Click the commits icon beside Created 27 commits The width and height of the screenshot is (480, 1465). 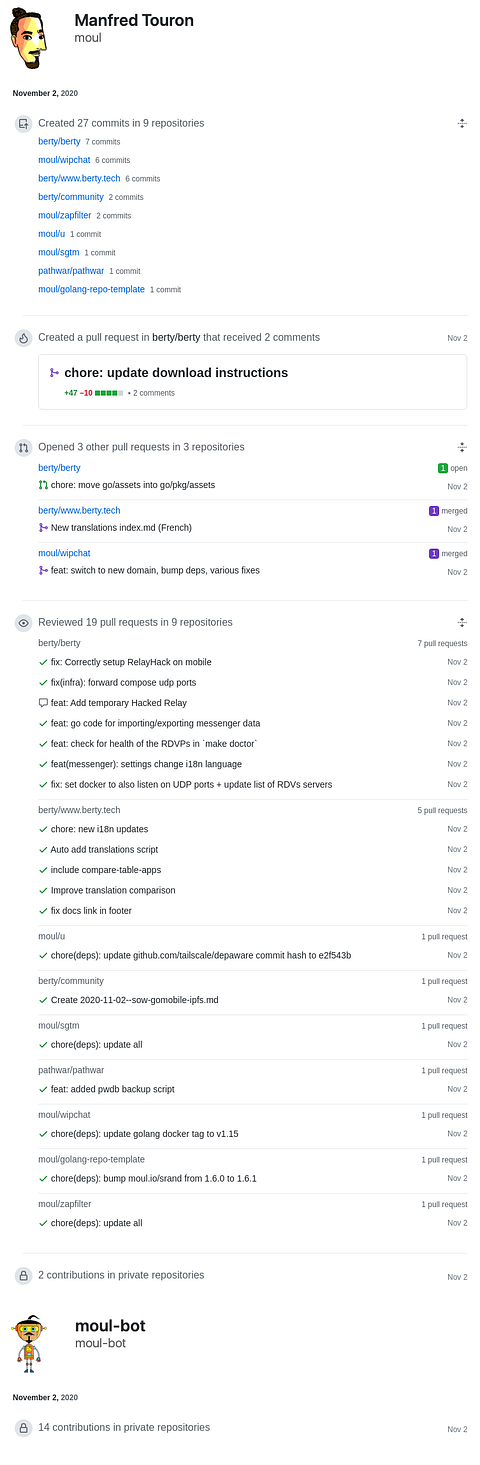tap(23, 124)
